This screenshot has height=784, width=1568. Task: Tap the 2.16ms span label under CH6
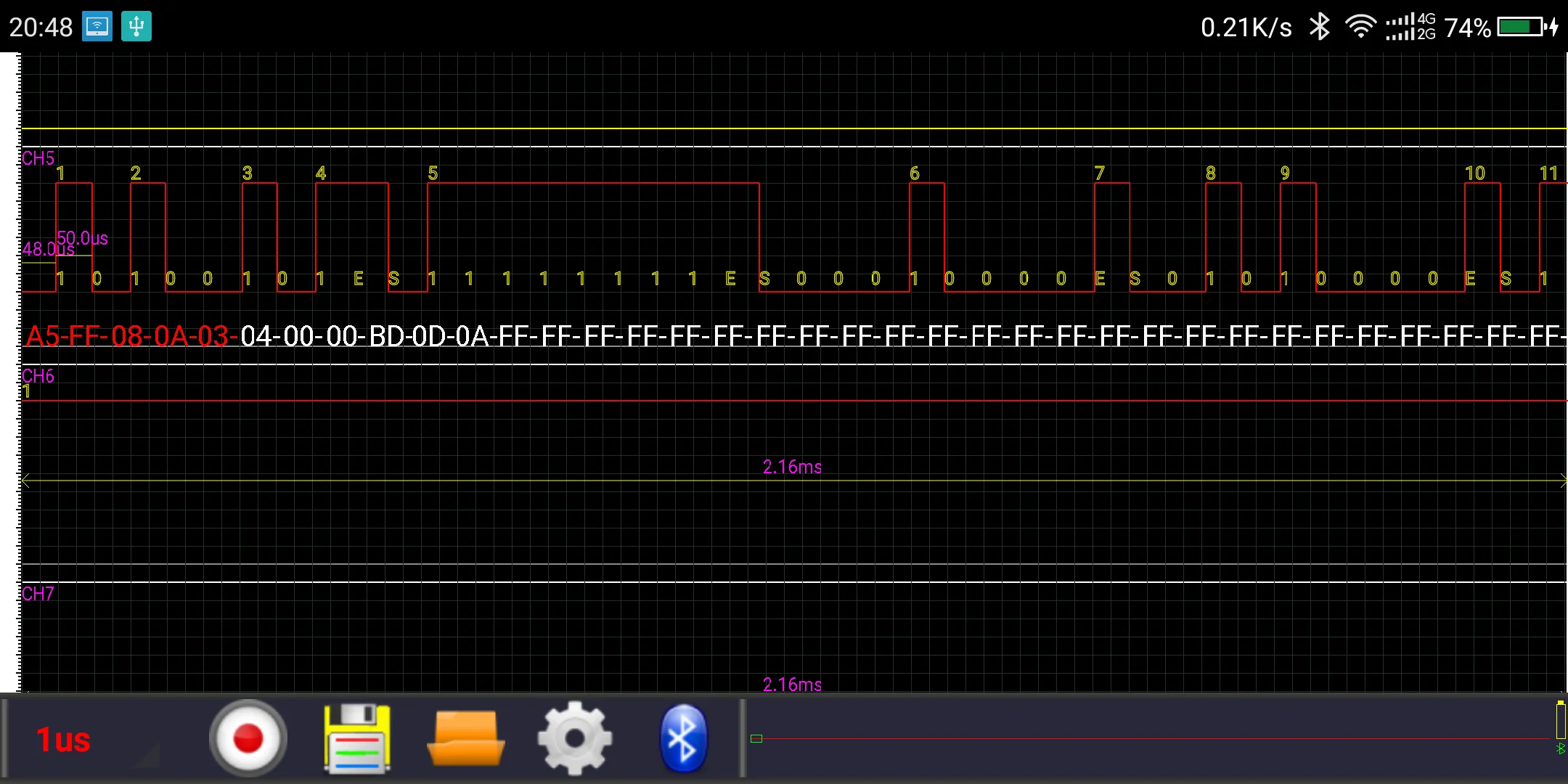[x=792, y=467]
